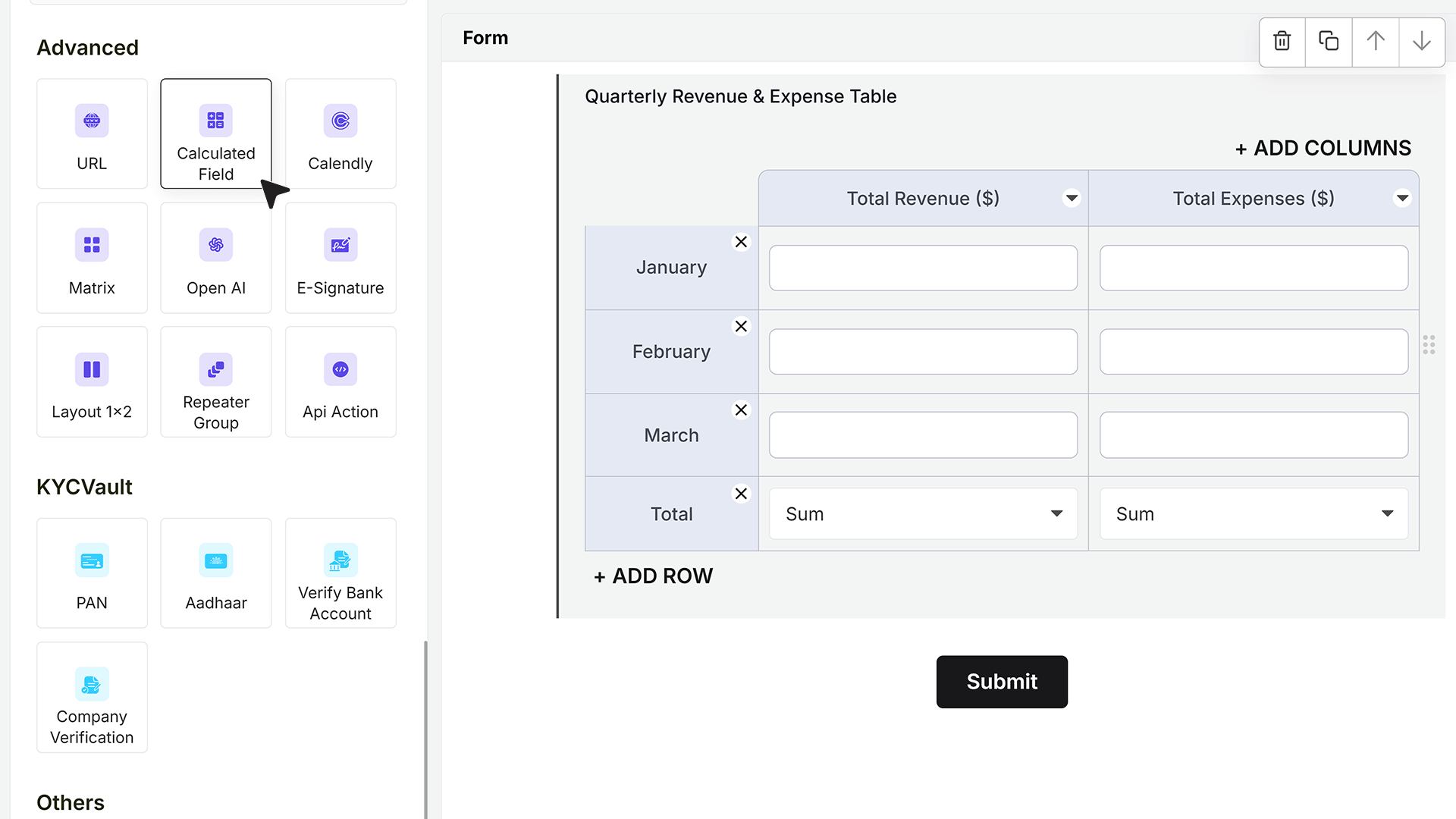The image size is (1456, 819).
Task: Remove the March row
Action: pyautogui.click(x=741, y=410)
